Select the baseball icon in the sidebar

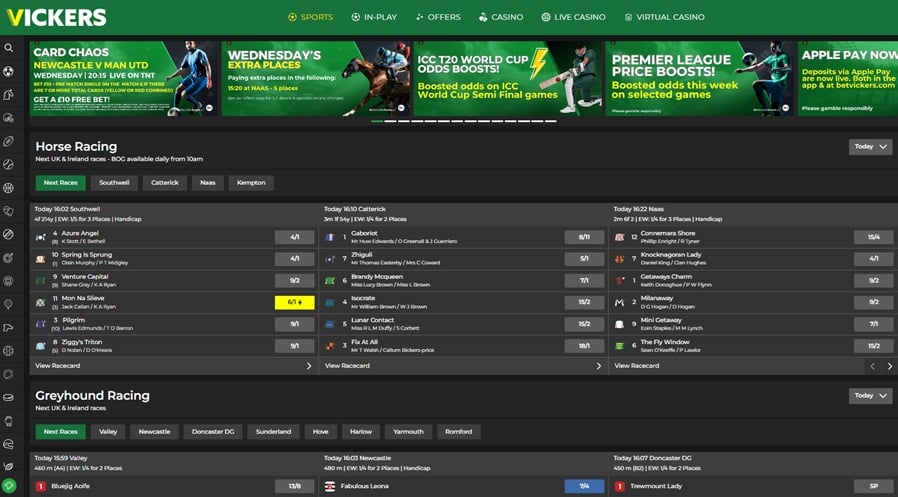[9, 164]
